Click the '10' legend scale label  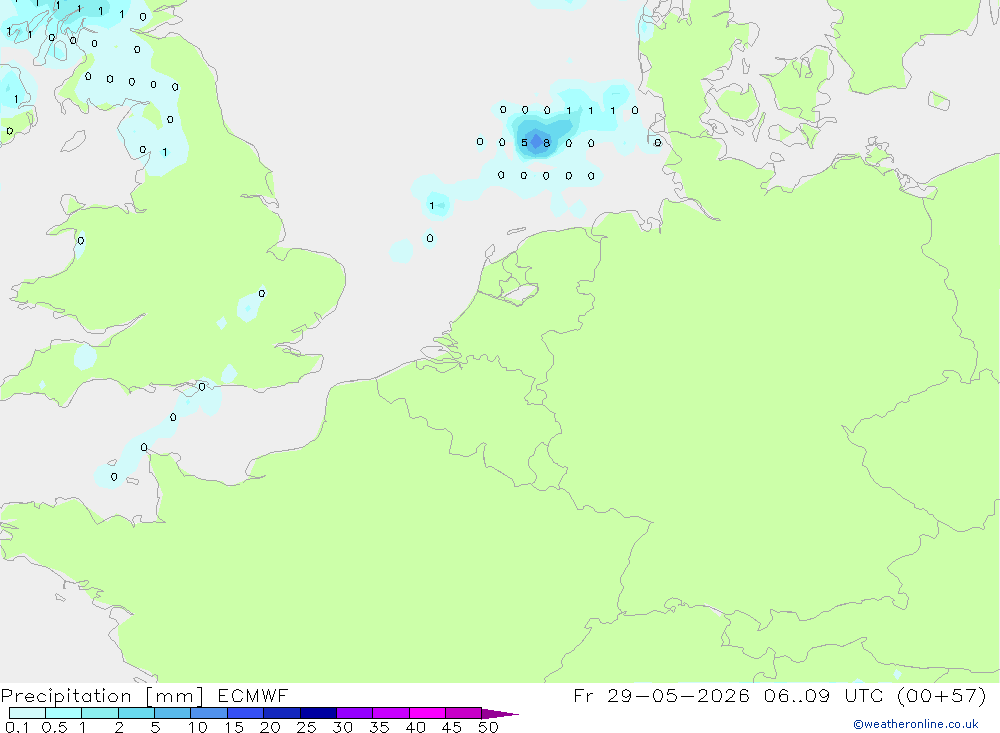[197, 727]
